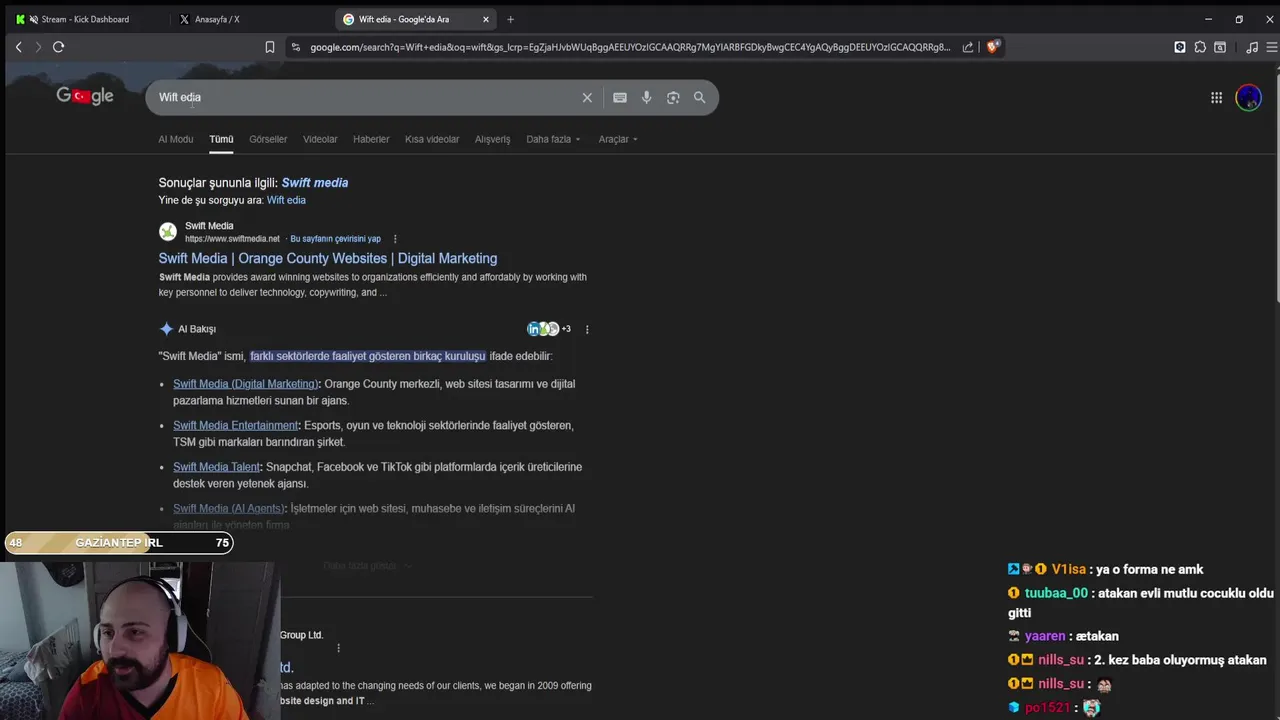Go back with the browser back arrow
Viewport: 1280px width, 720px height.
18,47
